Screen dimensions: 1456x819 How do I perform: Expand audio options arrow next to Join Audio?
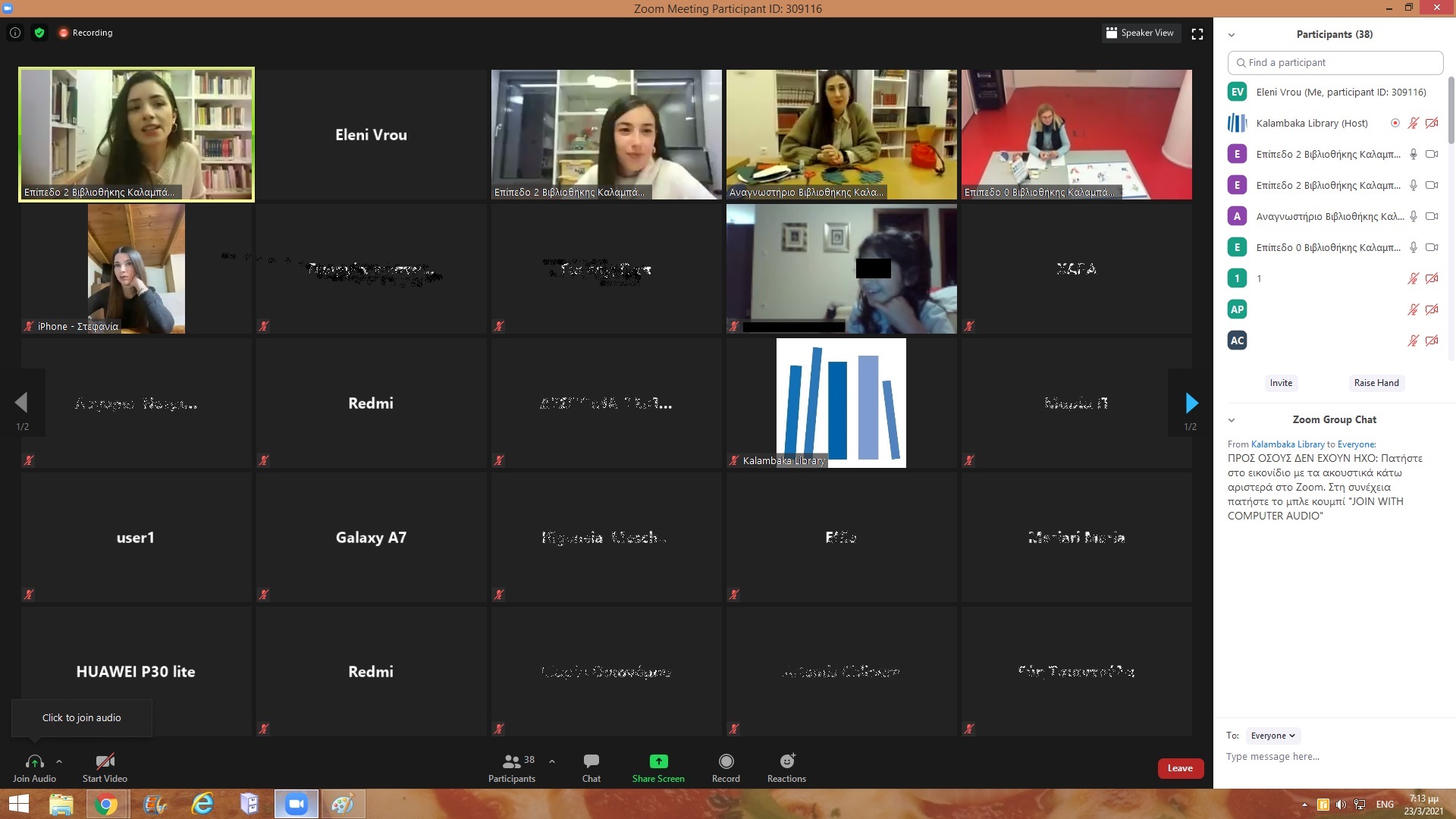(59, 761)
